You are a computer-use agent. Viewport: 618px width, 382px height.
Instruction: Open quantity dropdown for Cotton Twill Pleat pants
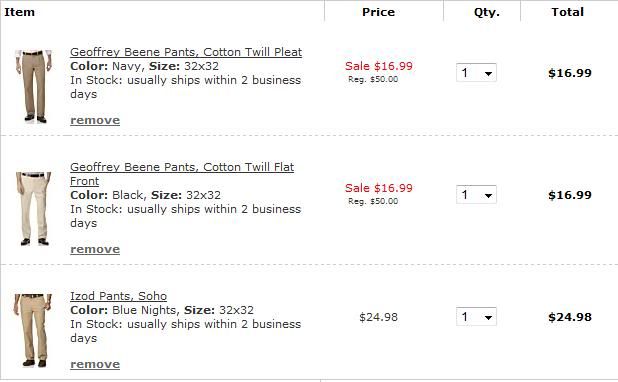tap(476, 73)
